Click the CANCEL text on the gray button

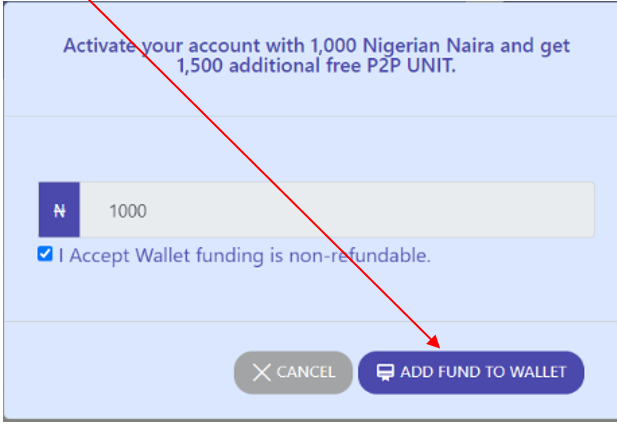[306, 372]
